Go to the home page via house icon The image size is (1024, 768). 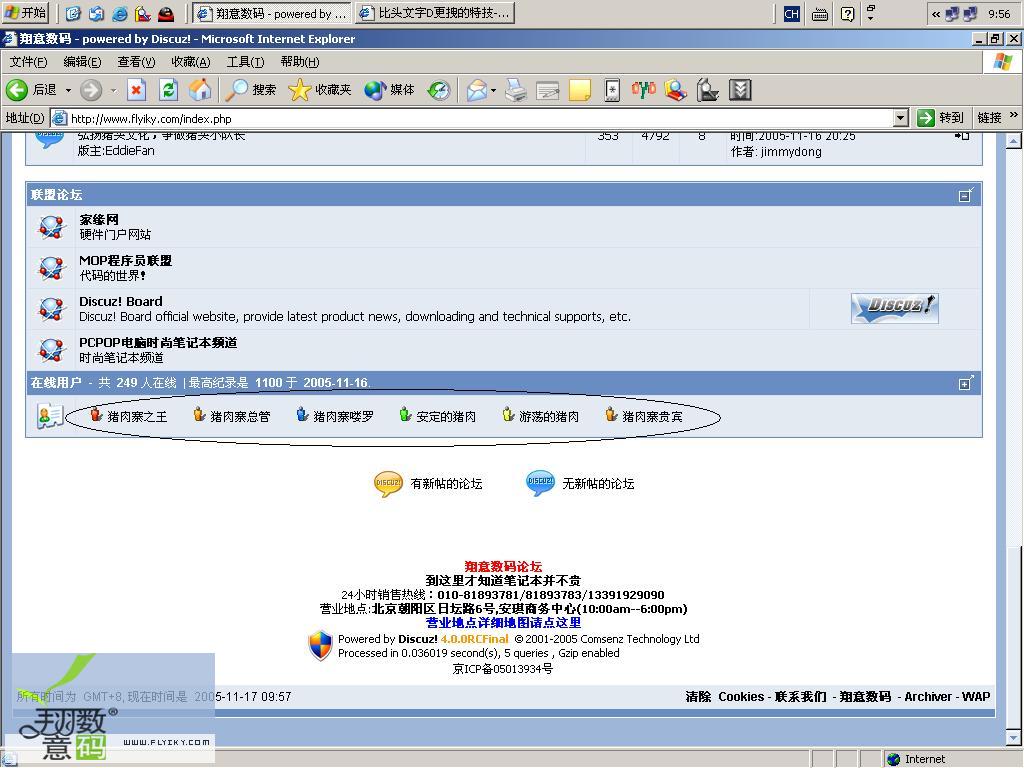click(x=200, y=89)
